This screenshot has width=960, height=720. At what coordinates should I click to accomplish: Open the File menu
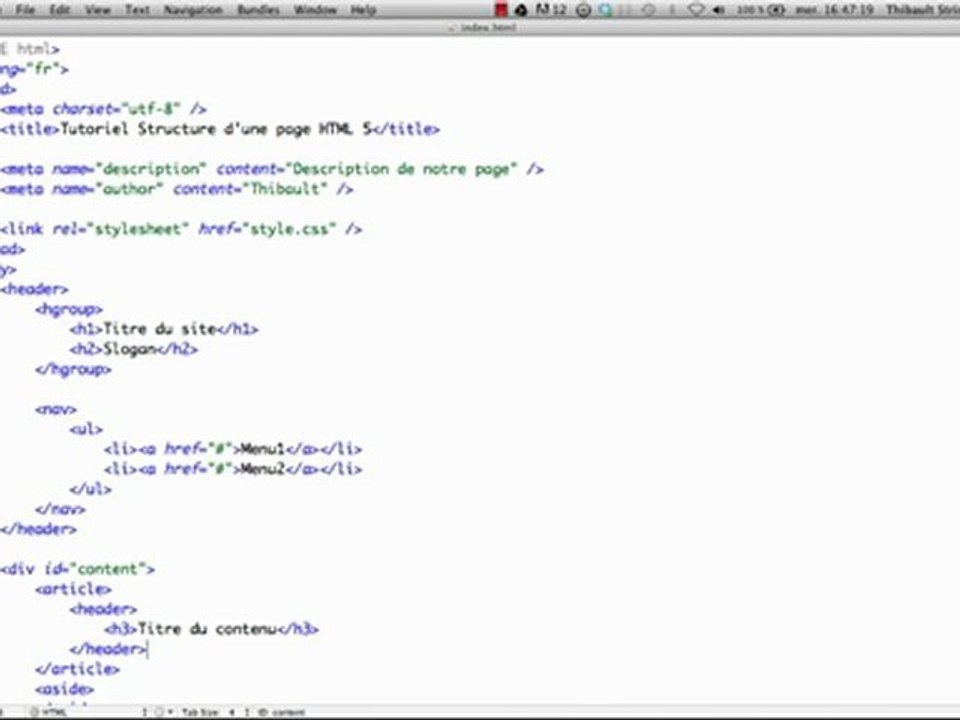pos(25,10)
